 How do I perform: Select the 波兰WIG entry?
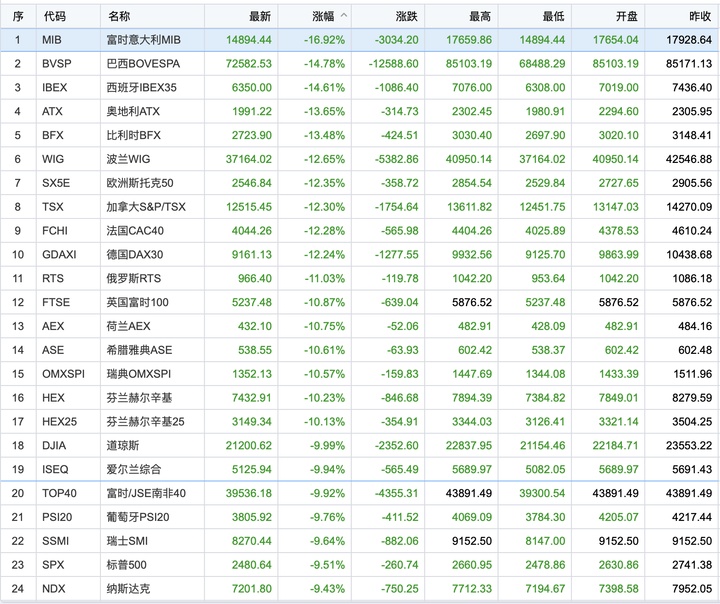pyautogui.click(x=128, y=159)
